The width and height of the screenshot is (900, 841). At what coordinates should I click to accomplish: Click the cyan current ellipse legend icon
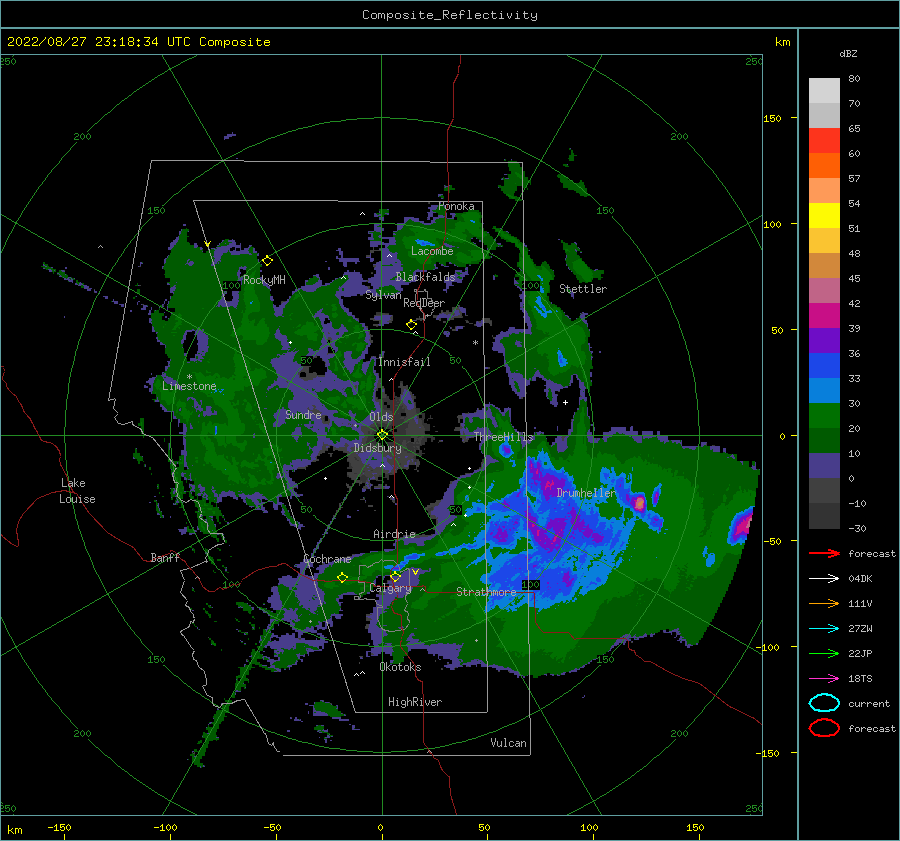[824, 703]
